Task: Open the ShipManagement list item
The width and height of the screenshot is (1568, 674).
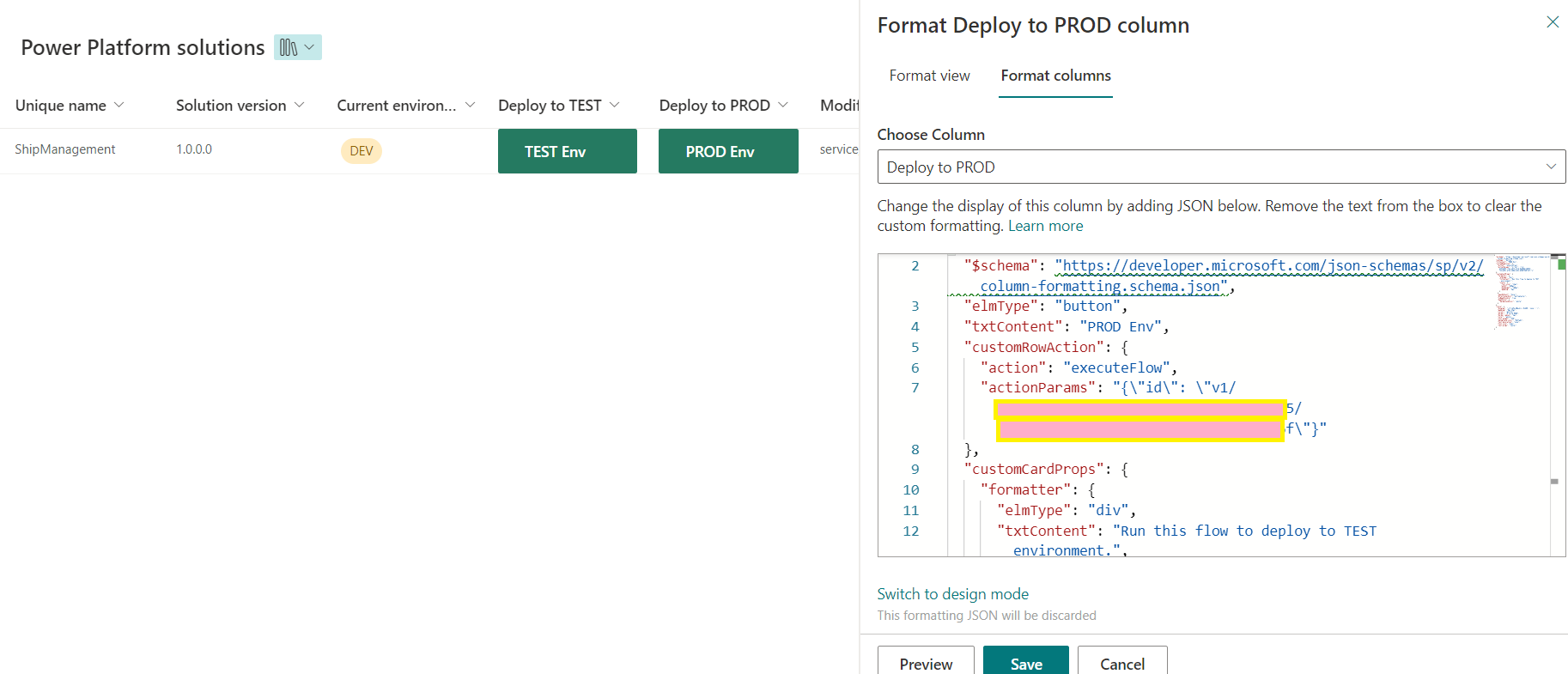Action: pos(65,149)
